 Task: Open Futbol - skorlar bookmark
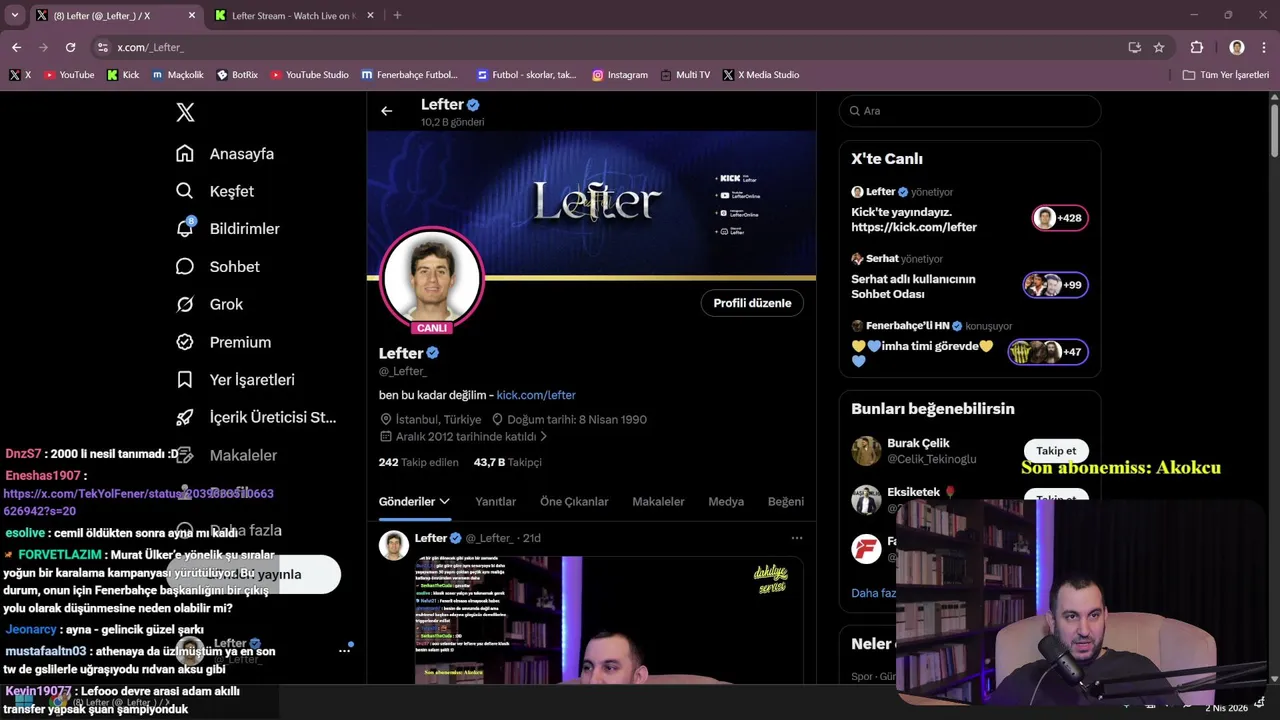(527, 75)
